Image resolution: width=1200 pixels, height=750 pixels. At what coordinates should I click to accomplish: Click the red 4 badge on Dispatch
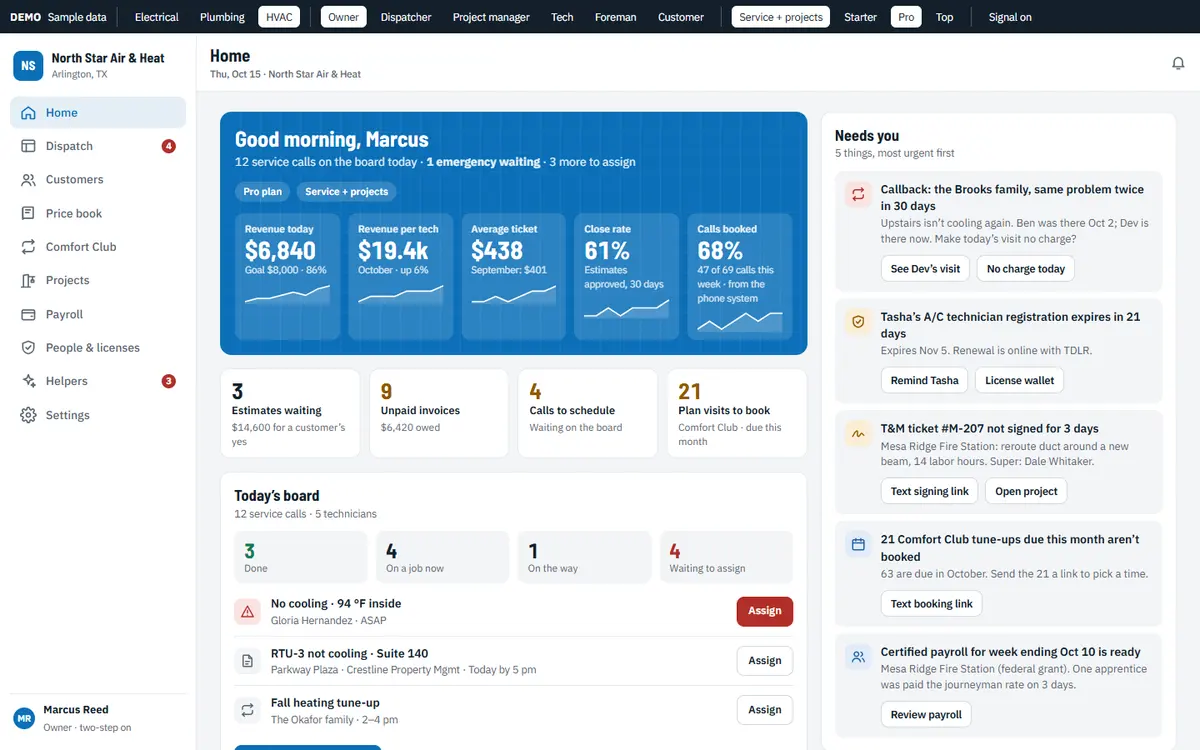tap(169, 146)
